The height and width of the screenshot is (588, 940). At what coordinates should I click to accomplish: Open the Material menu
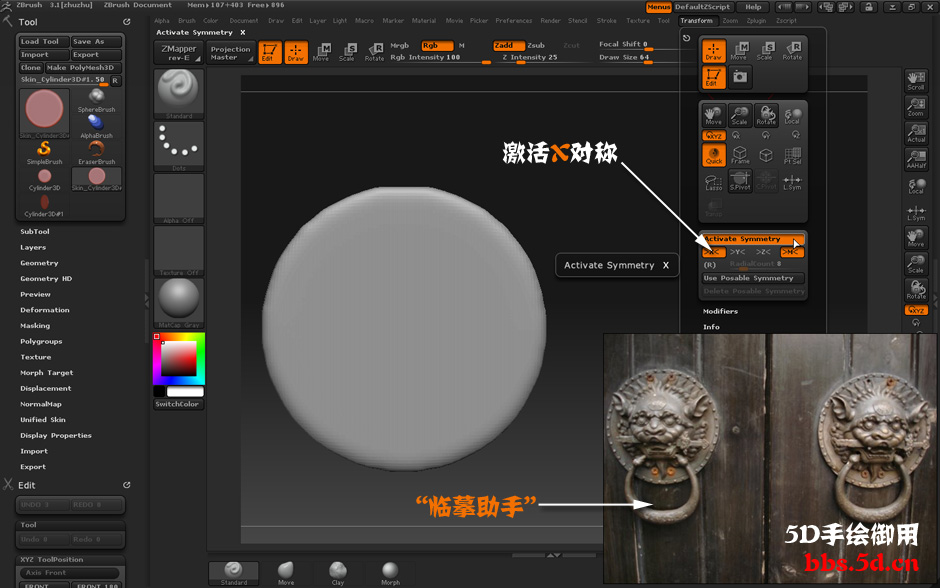coord(424,20)
